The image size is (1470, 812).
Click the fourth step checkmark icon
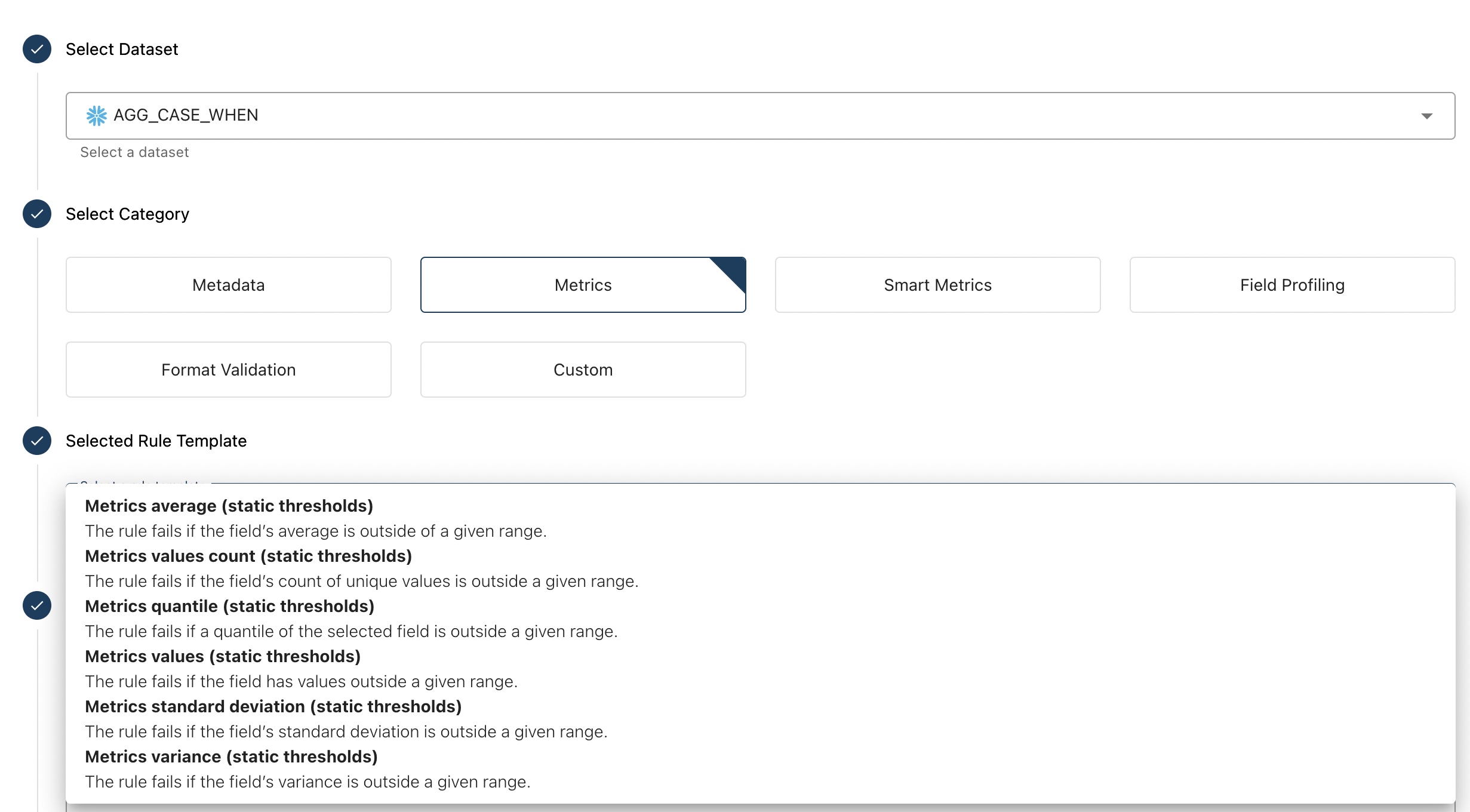point(37,605)
